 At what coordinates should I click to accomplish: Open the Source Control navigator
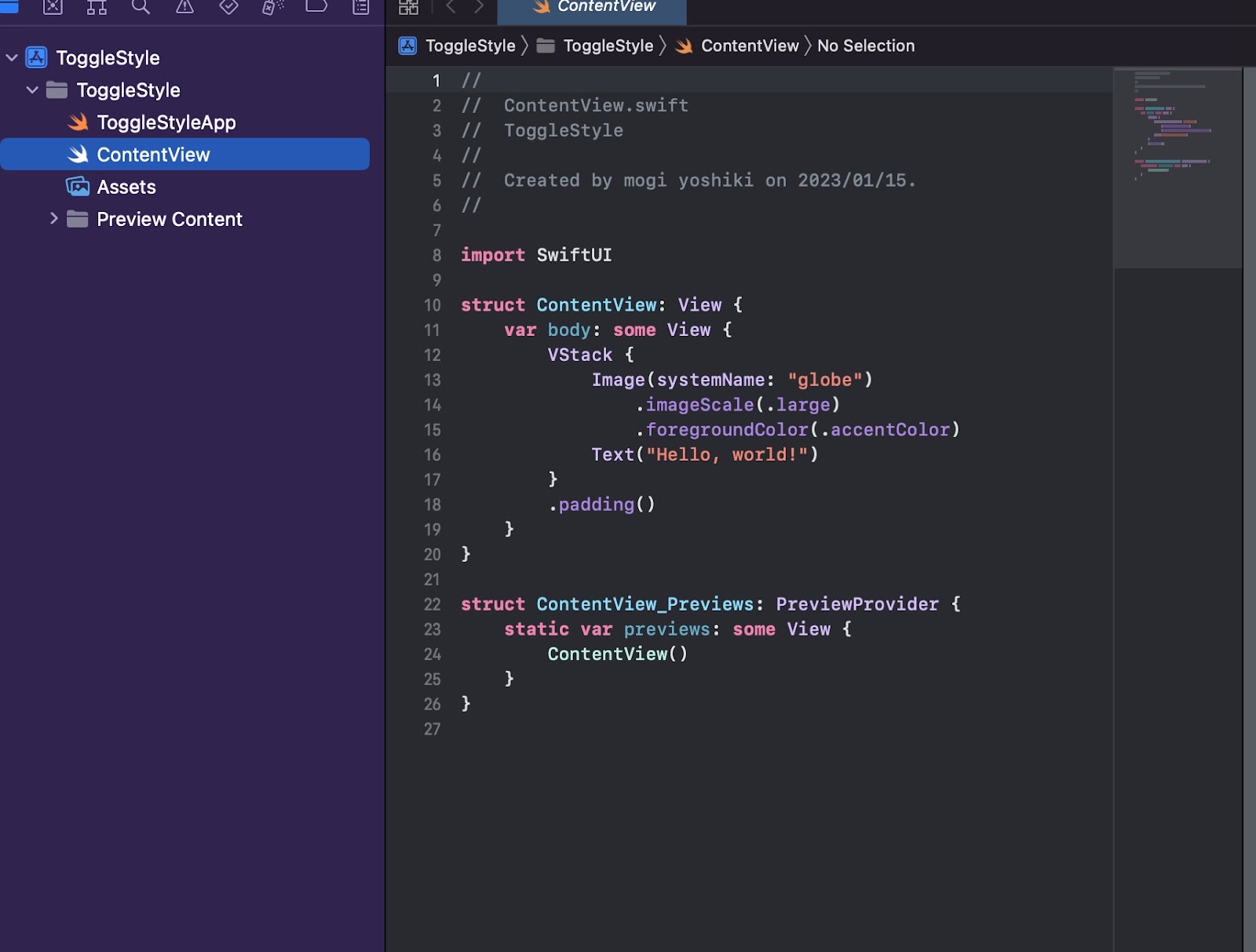point(53,7)
